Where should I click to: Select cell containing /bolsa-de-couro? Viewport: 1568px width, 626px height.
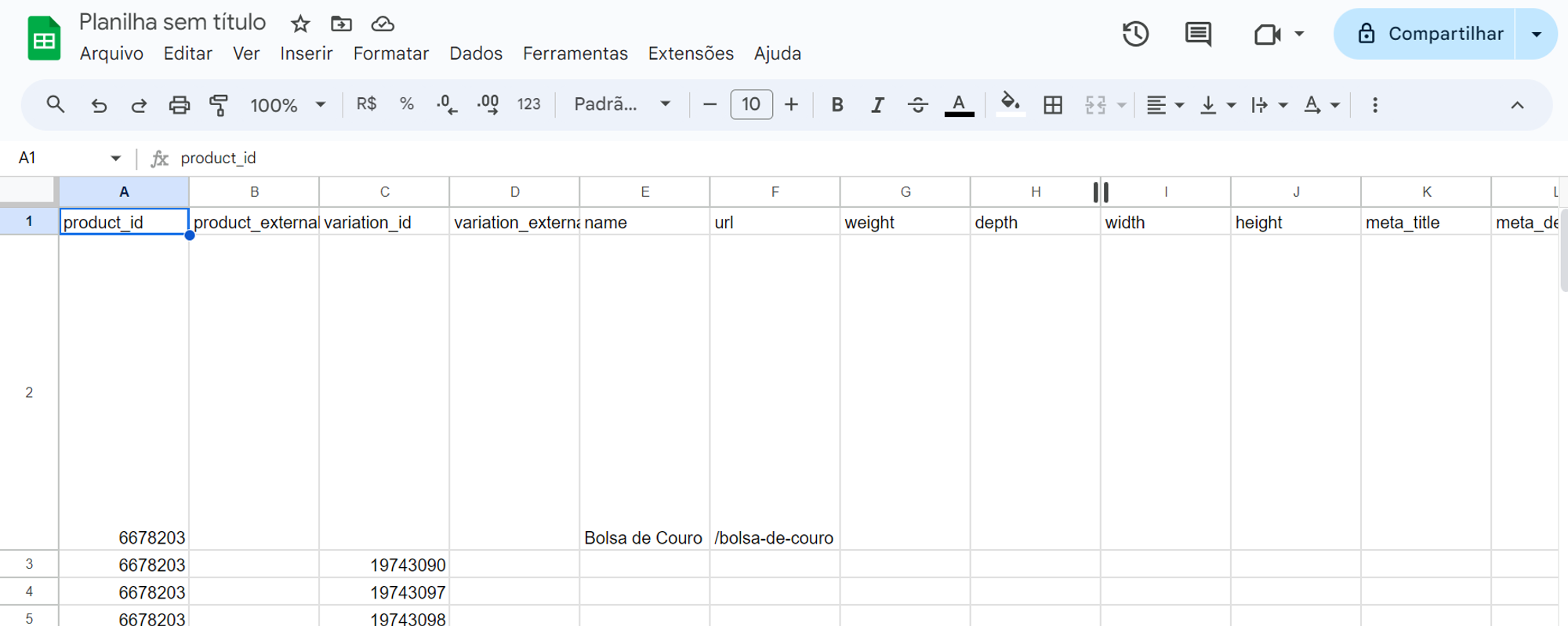tap(775, 392)
